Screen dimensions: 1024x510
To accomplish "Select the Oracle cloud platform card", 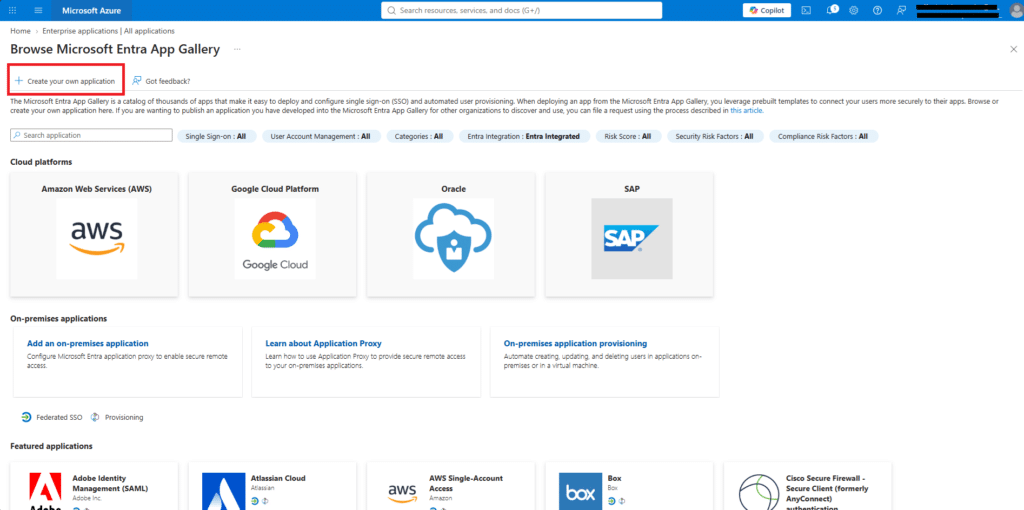I will coord(451,234).
